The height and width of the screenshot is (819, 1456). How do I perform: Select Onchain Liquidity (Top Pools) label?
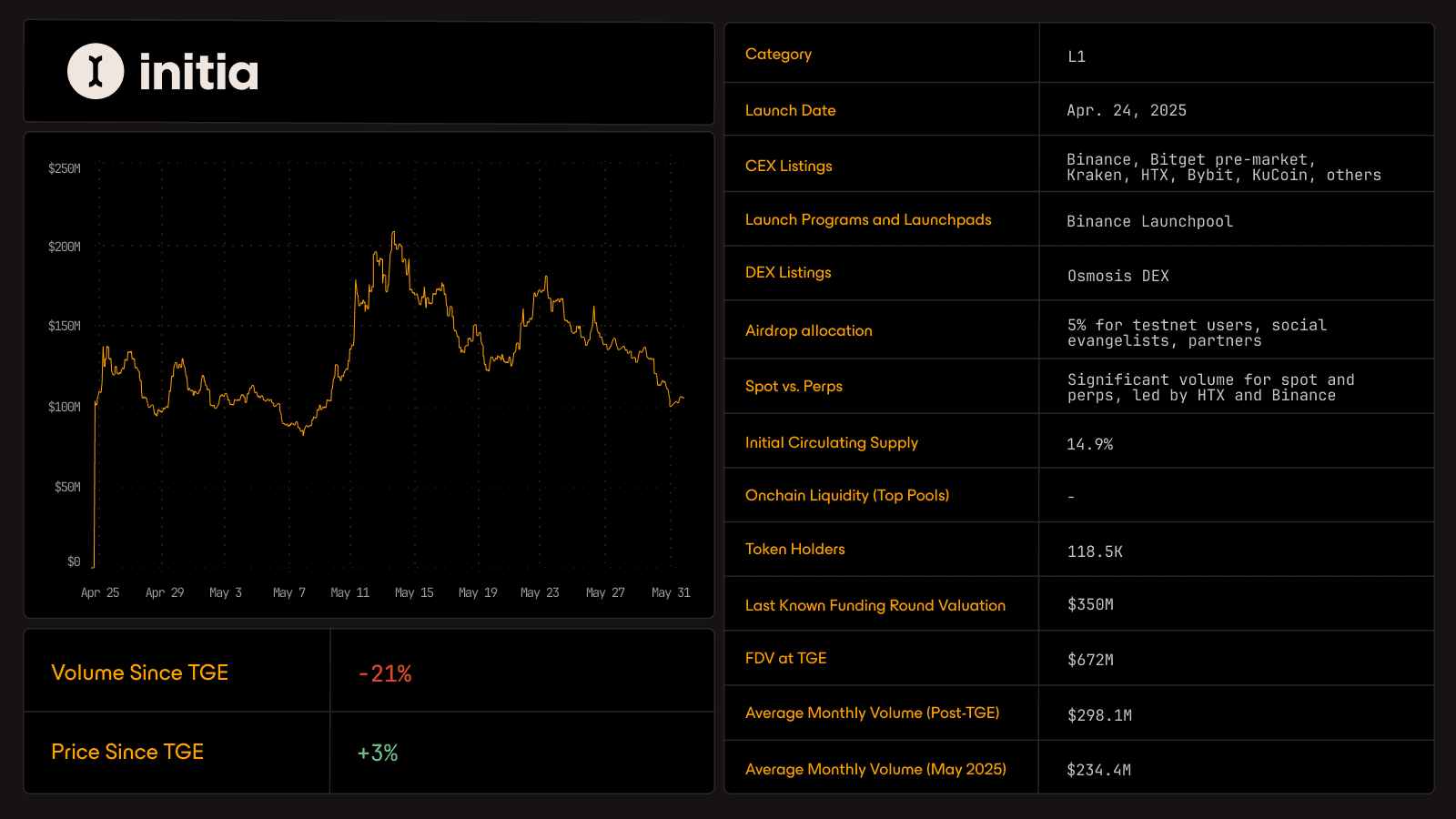tap(847, 495)
